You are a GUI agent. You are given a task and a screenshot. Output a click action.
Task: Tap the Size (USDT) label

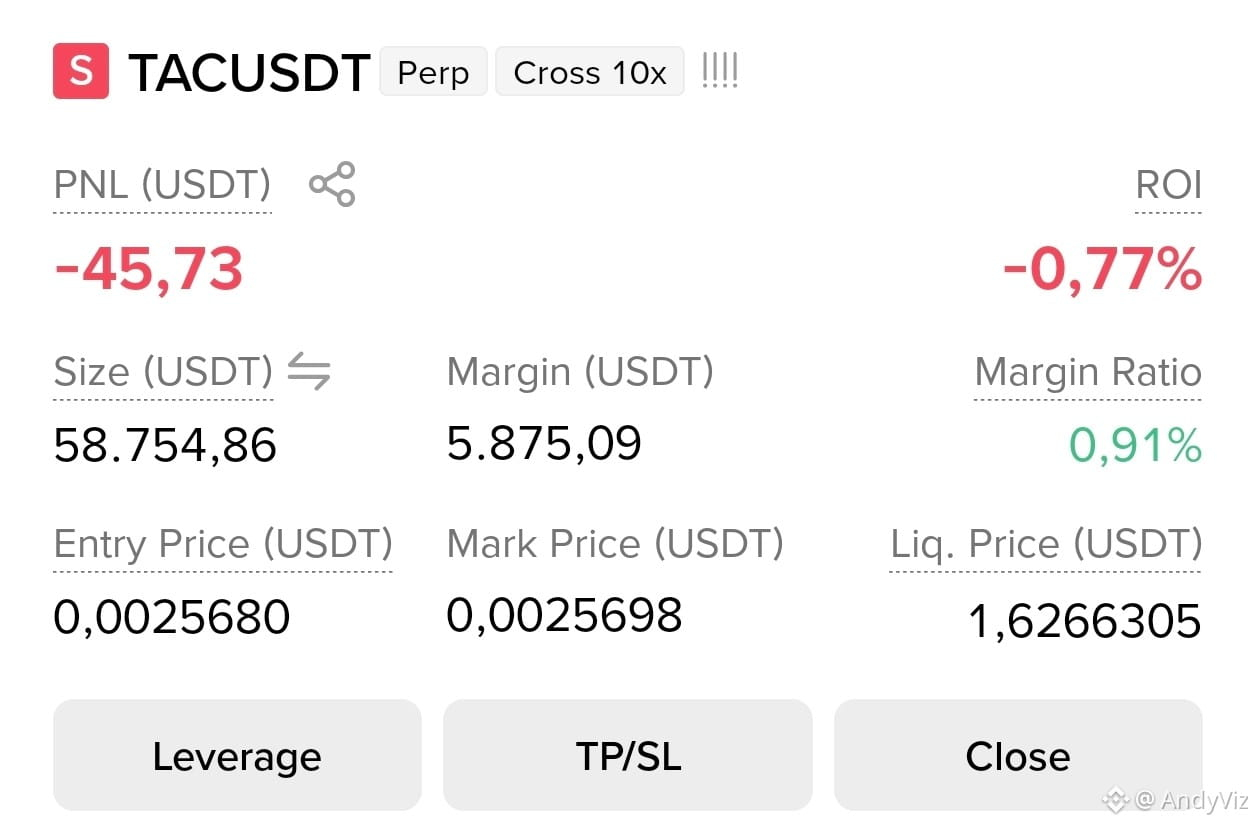(x=163, y=372)
